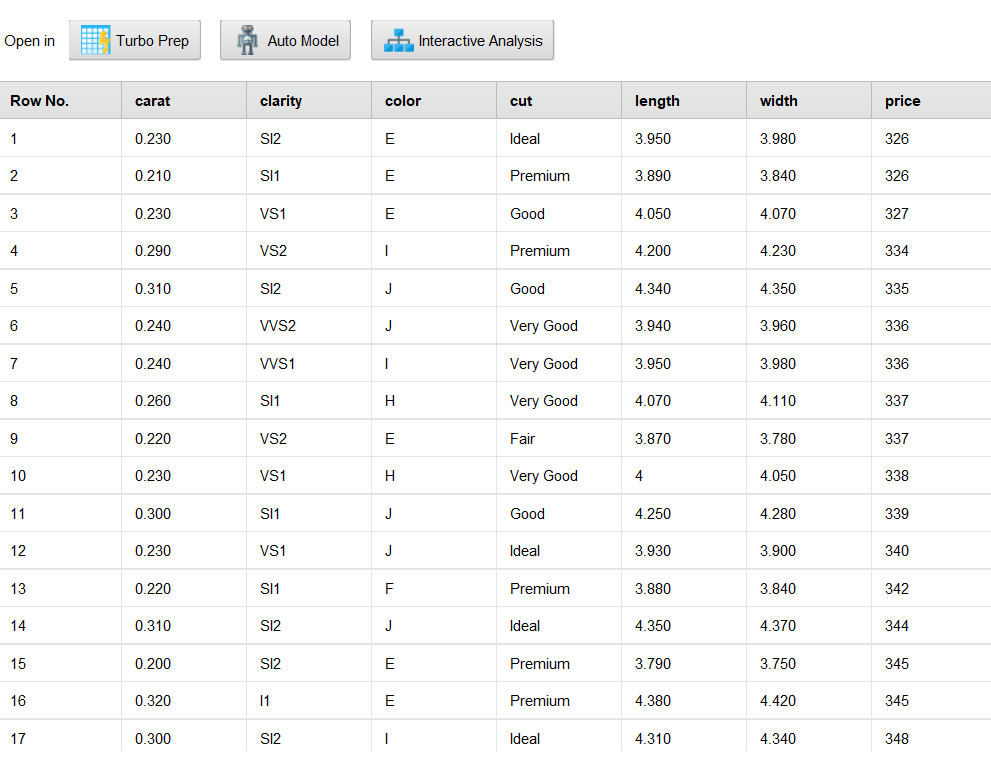
Task: Click the color column header
Action: click(434, 100)
